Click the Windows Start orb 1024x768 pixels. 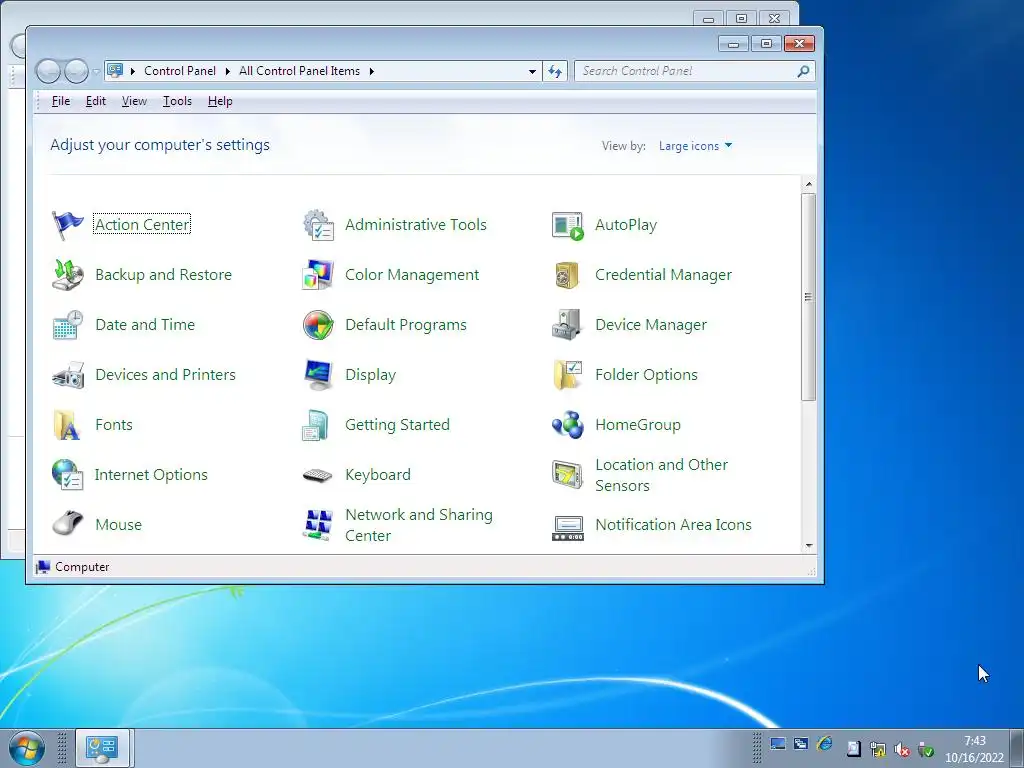point(27,748)
